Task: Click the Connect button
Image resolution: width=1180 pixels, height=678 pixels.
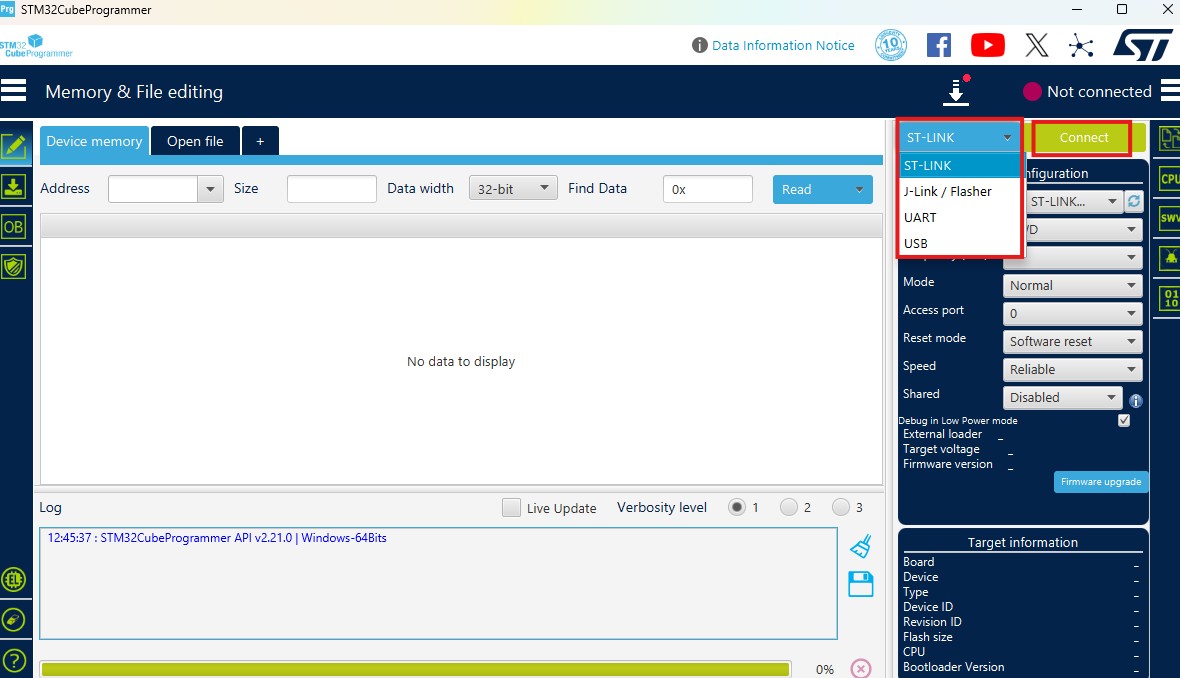Action: point(1081,137)
